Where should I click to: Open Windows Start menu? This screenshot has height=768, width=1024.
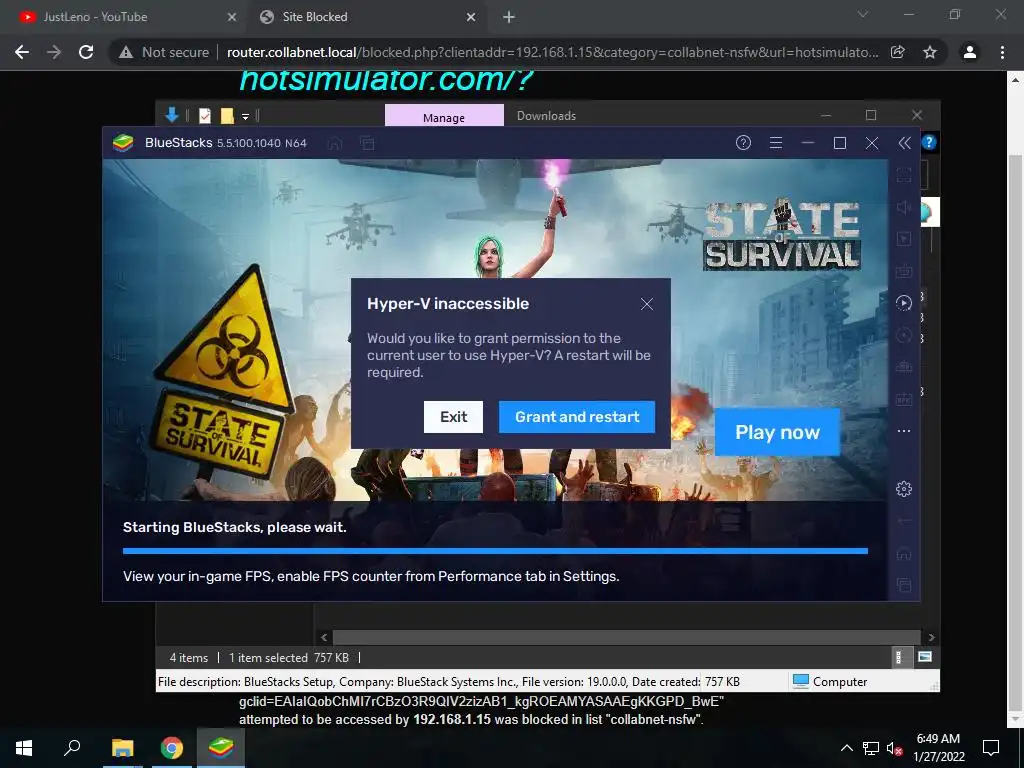(x=24, y=747)
